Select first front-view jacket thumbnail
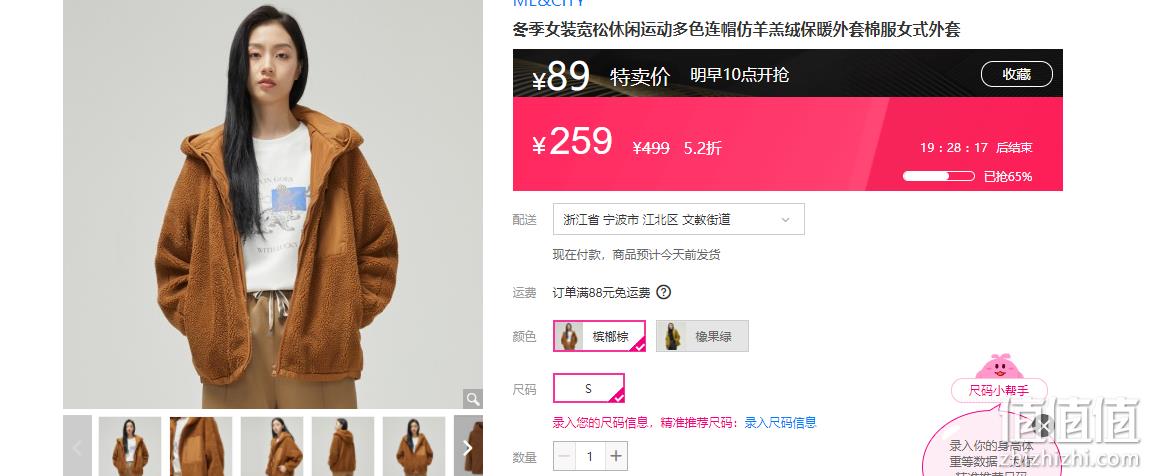The width and height of the screenshot is (1149, 476). pos(130,447)
